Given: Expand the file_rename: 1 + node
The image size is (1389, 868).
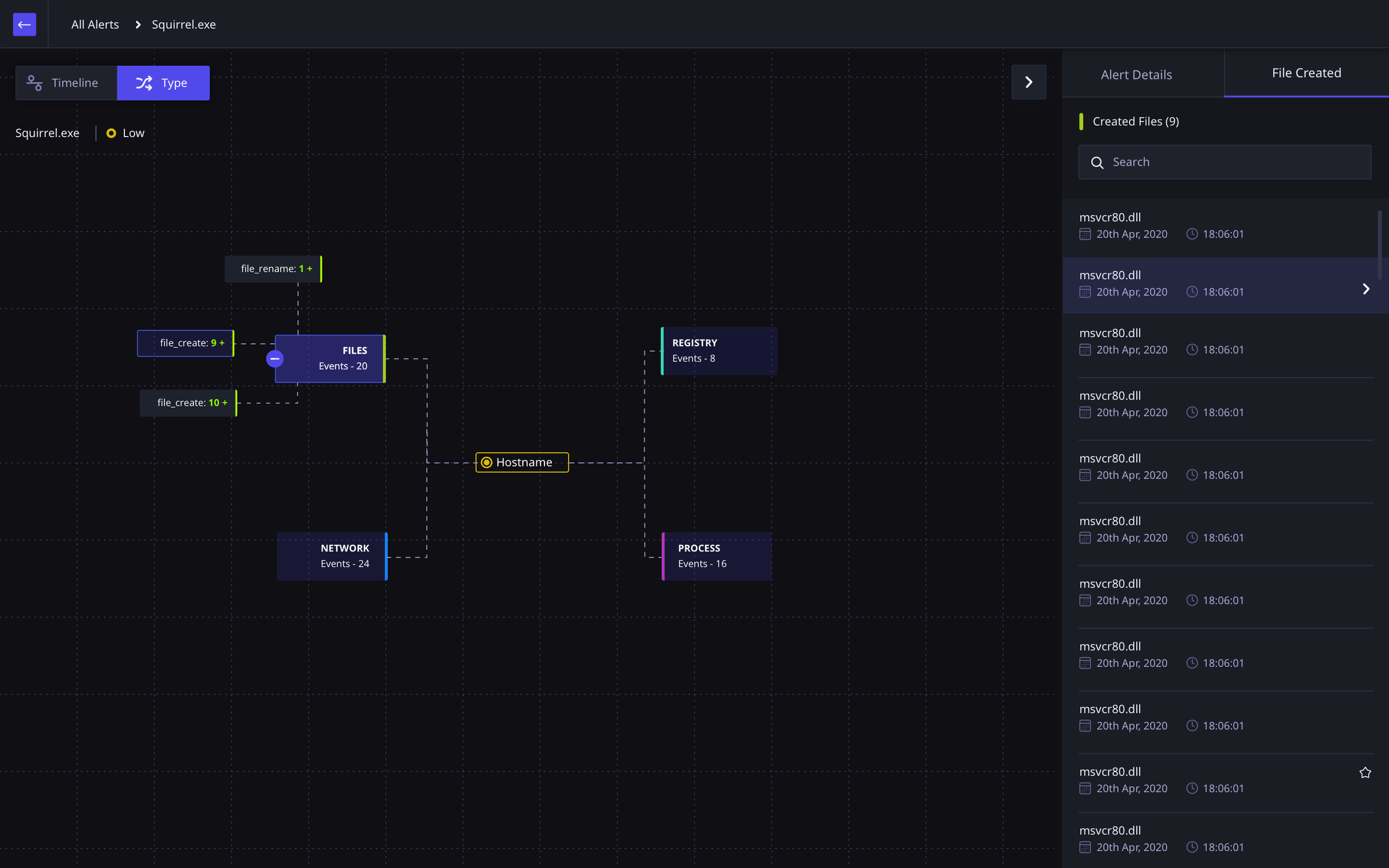Looking at the screenshot, I should point(273,269).
